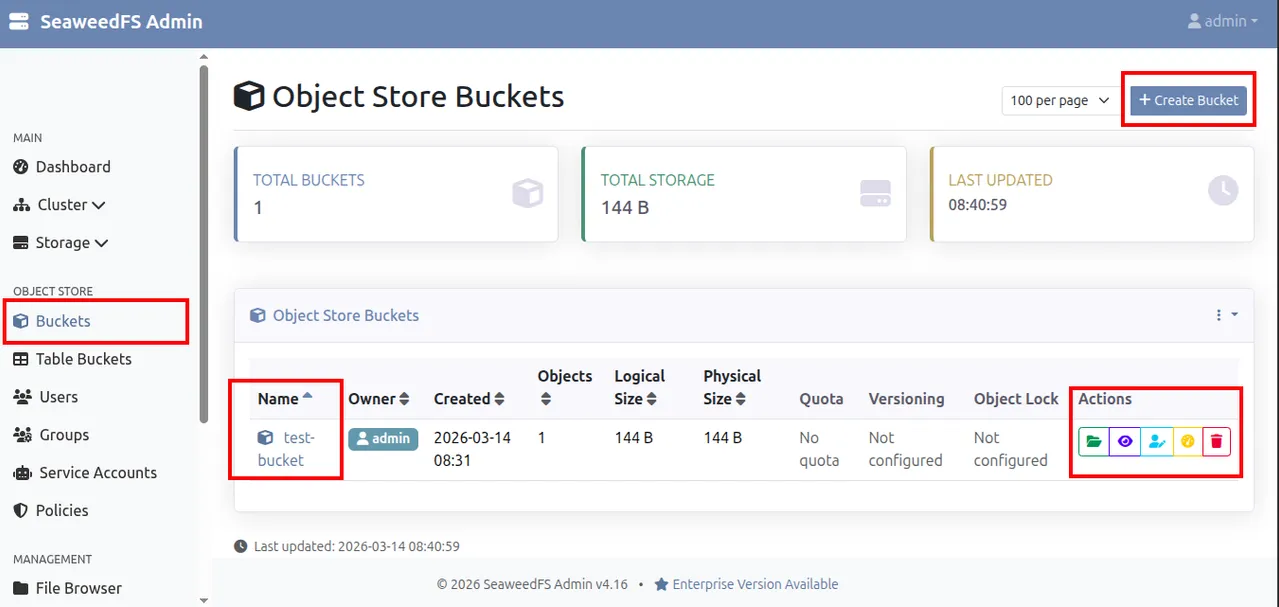
Task: Open the Policies page
Action: coord(51,510)
